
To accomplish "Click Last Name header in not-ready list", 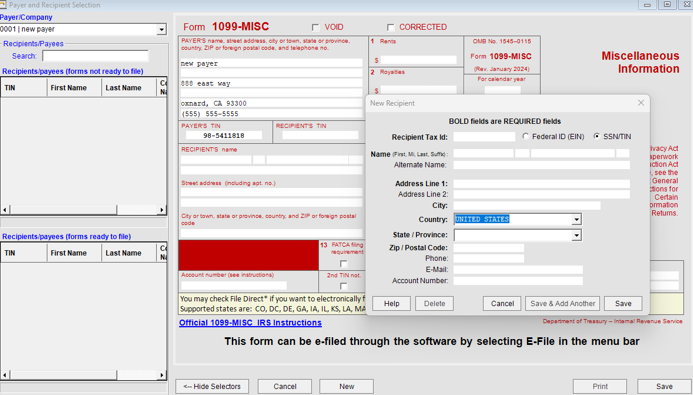I will (129, 87).
